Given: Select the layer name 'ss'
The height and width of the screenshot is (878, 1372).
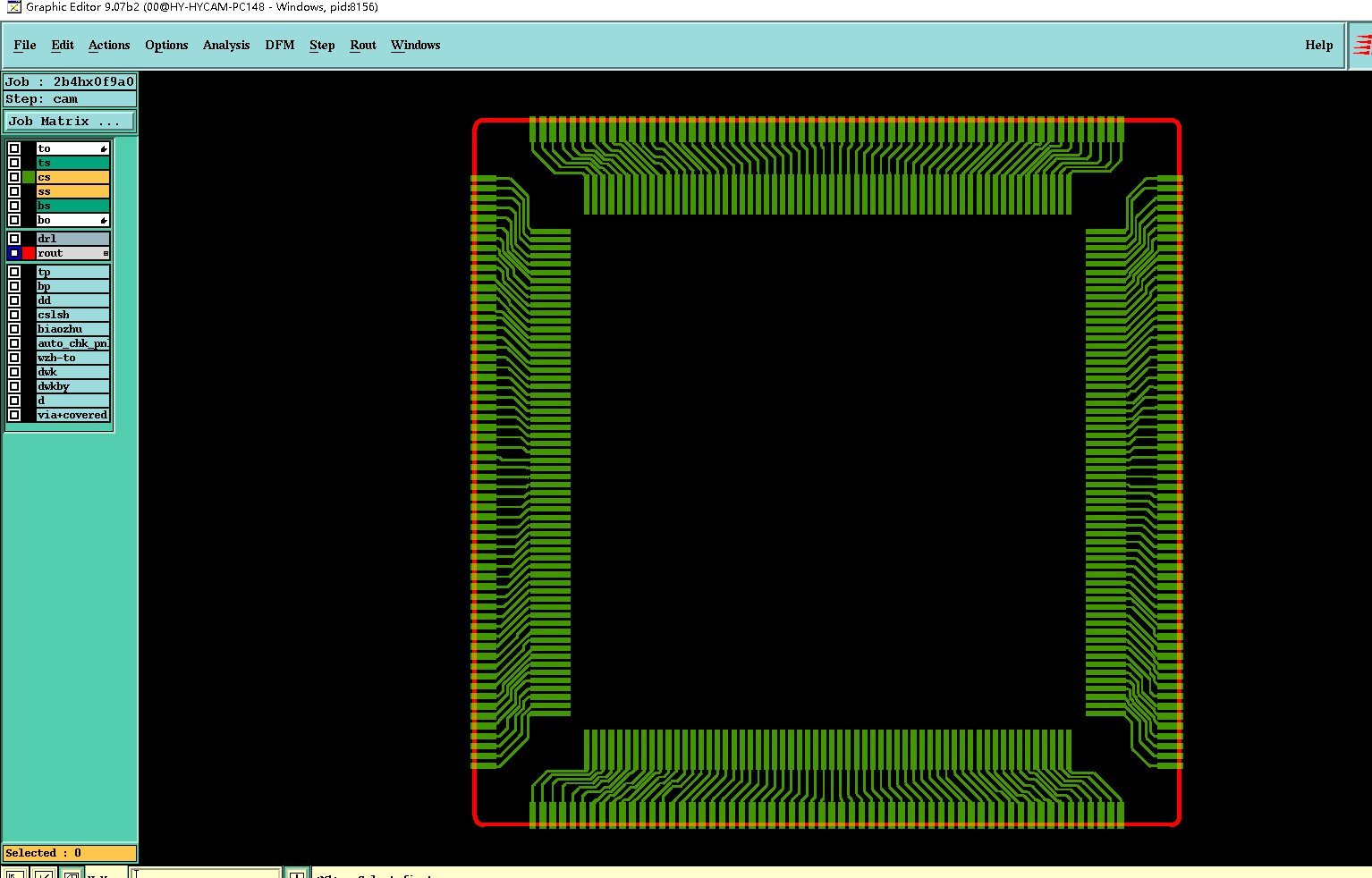Looking at the screenshot, I should tap(72, 191).
